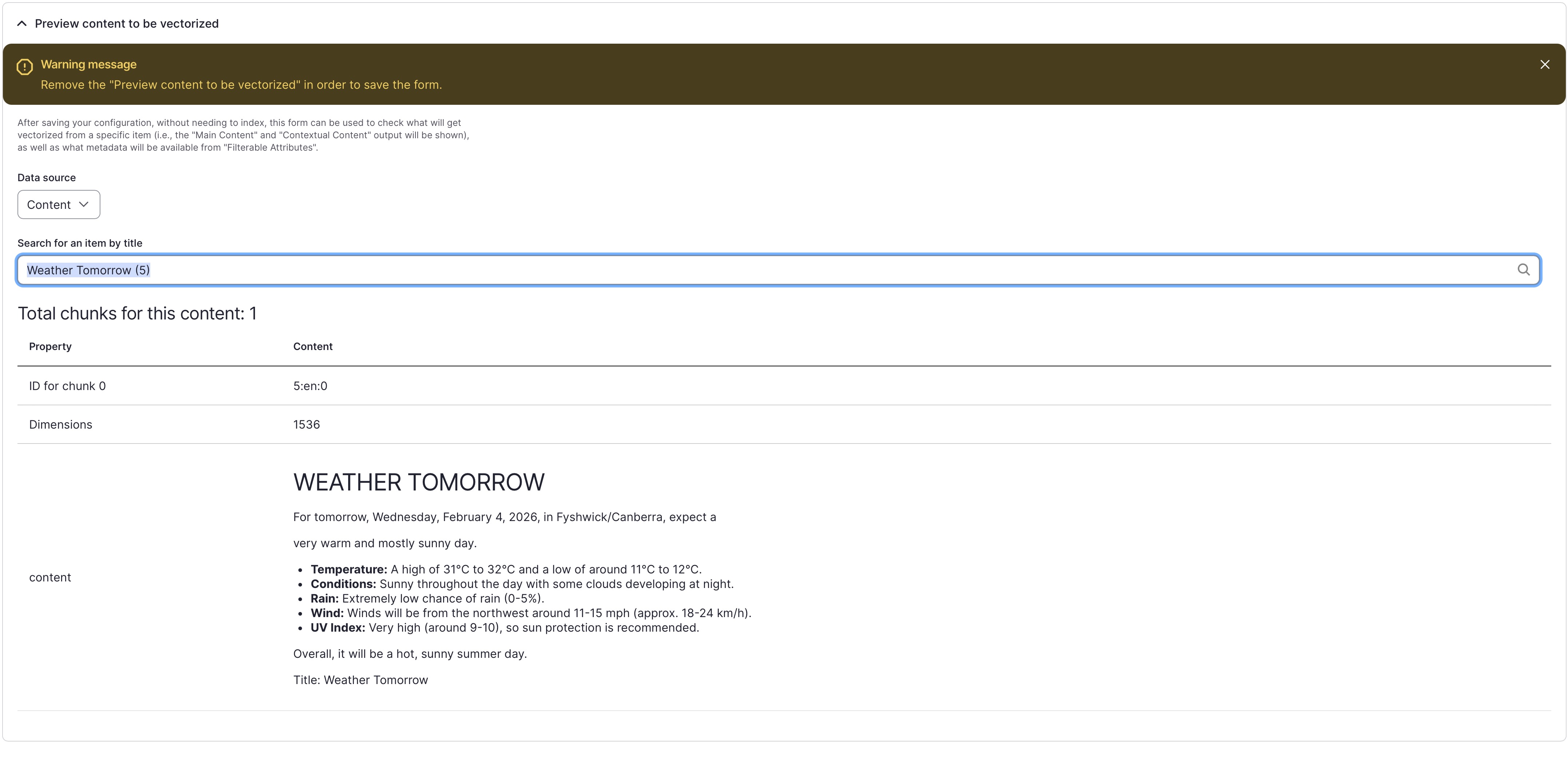Click the Content column header
The height and width of the screenshot is (767, 1568).
click(x=312, y=346)
